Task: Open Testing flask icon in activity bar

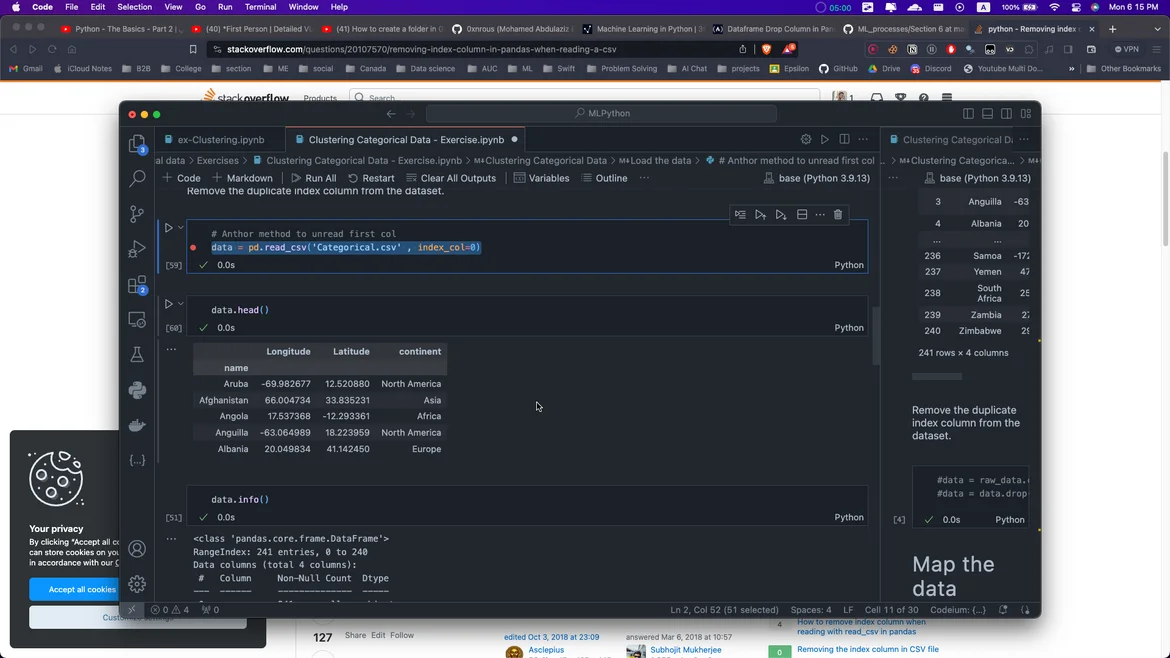Action: click(137, 355)
